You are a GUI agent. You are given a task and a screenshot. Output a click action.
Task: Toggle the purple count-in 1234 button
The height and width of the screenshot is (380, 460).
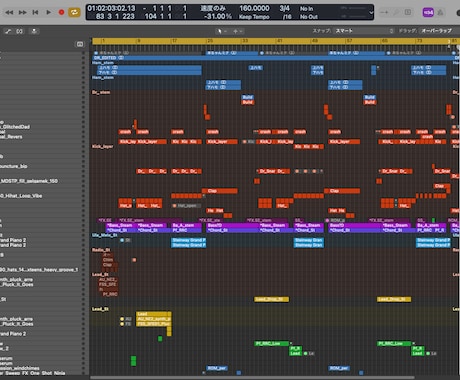pos(428,13)
